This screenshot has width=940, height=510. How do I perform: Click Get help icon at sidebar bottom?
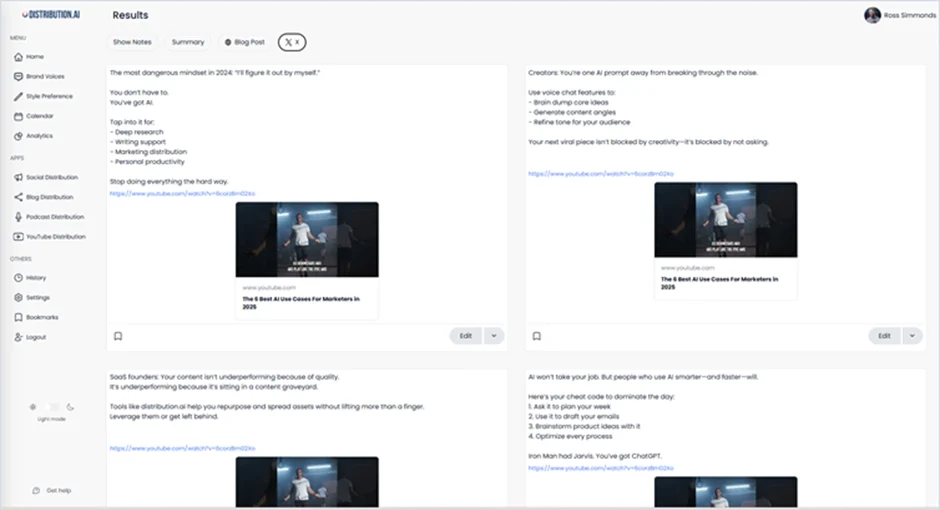pos(36,491)
